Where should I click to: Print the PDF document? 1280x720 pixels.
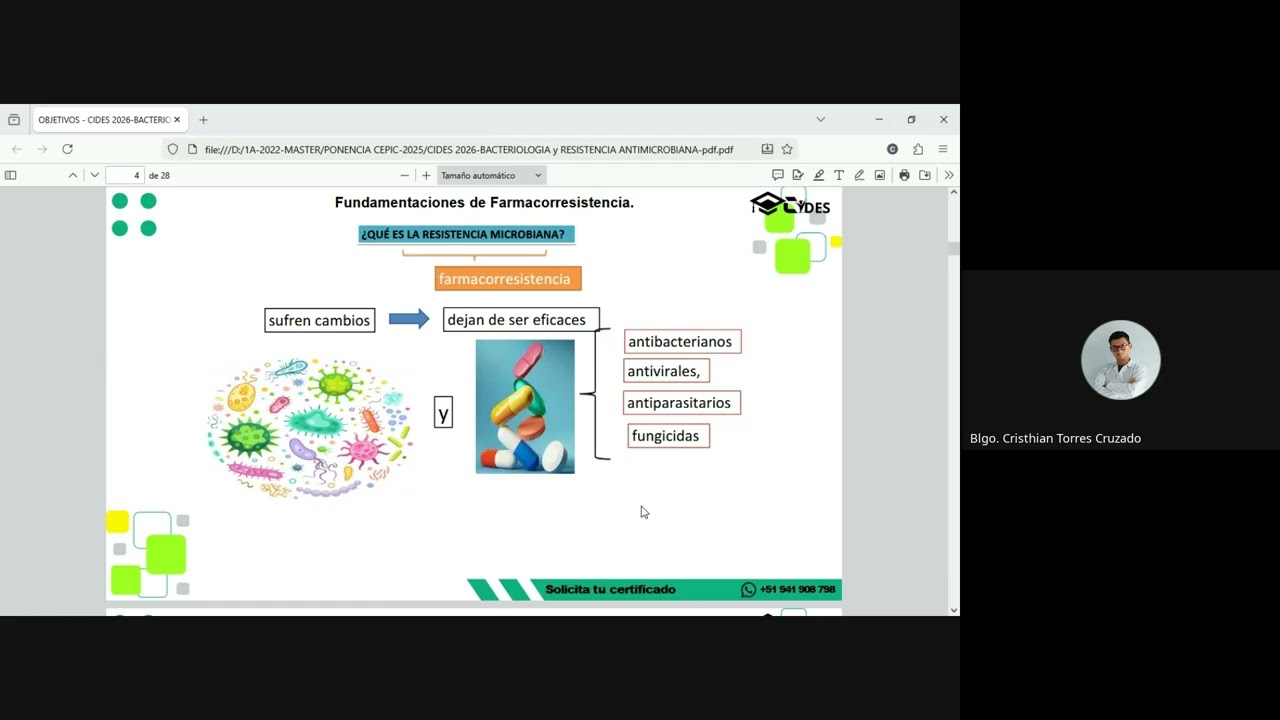click(x=904, y=175)
